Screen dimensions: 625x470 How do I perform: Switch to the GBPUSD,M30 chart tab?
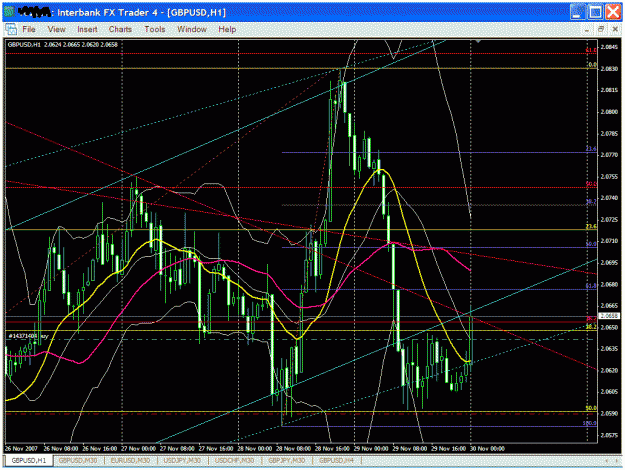click(78, 460)
